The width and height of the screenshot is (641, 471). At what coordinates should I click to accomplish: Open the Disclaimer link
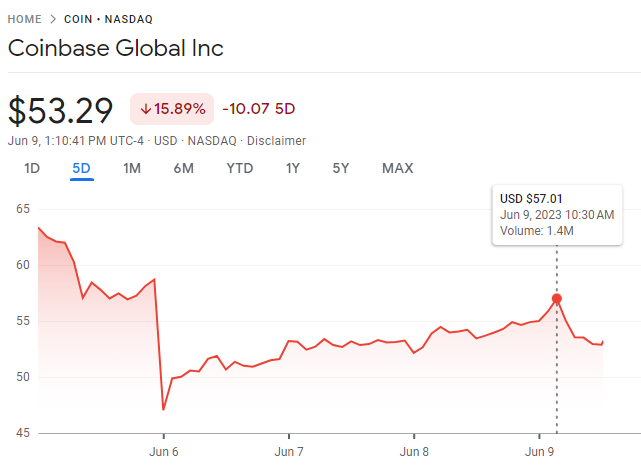(278, 141)
